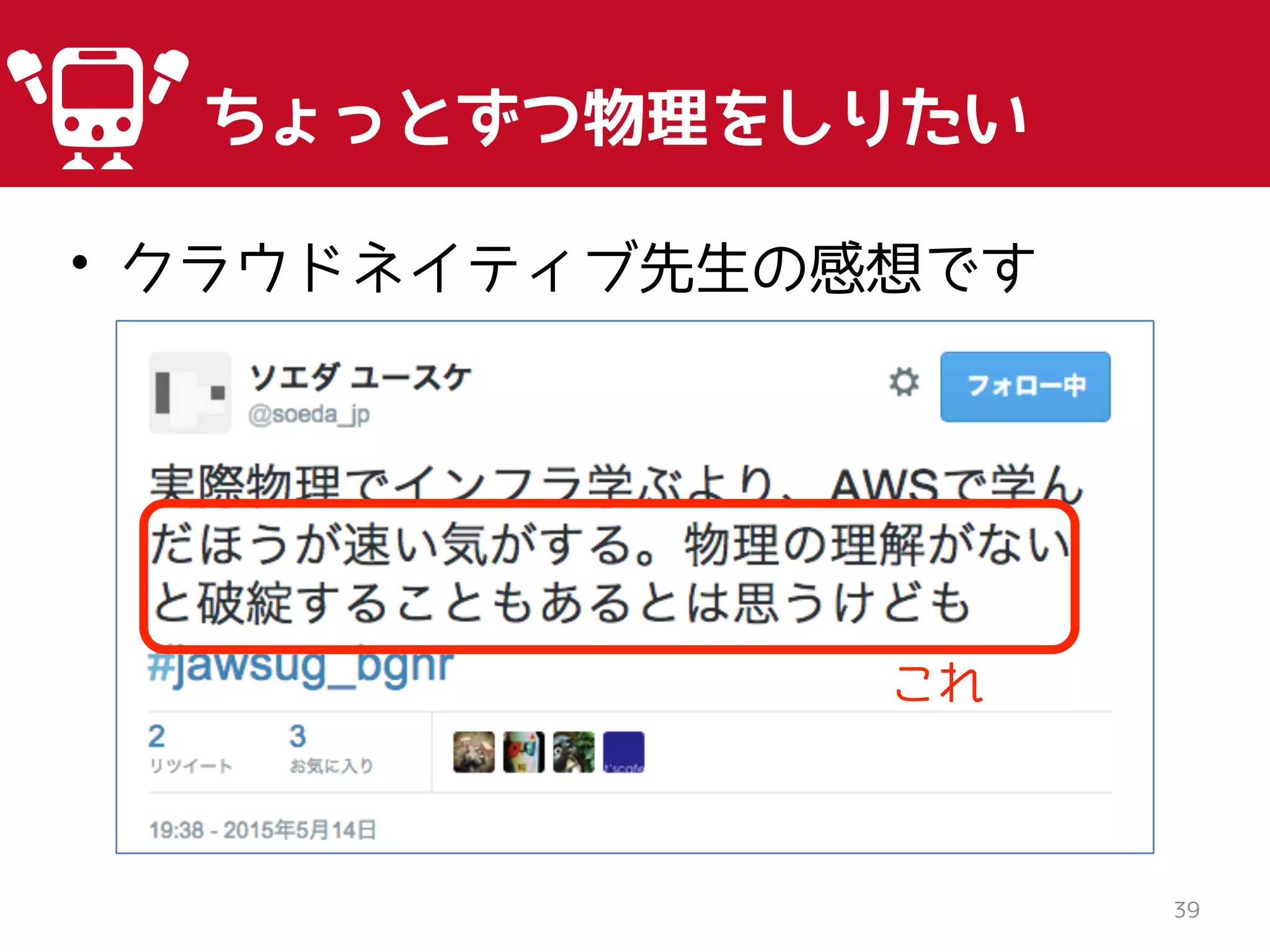Click the ソエダ ユースケ display name

[x=360, y=377]
